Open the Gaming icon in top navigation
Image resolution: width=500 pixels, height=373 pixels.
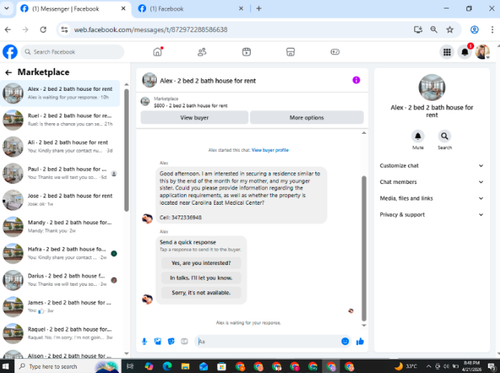[x=335, y=52]
